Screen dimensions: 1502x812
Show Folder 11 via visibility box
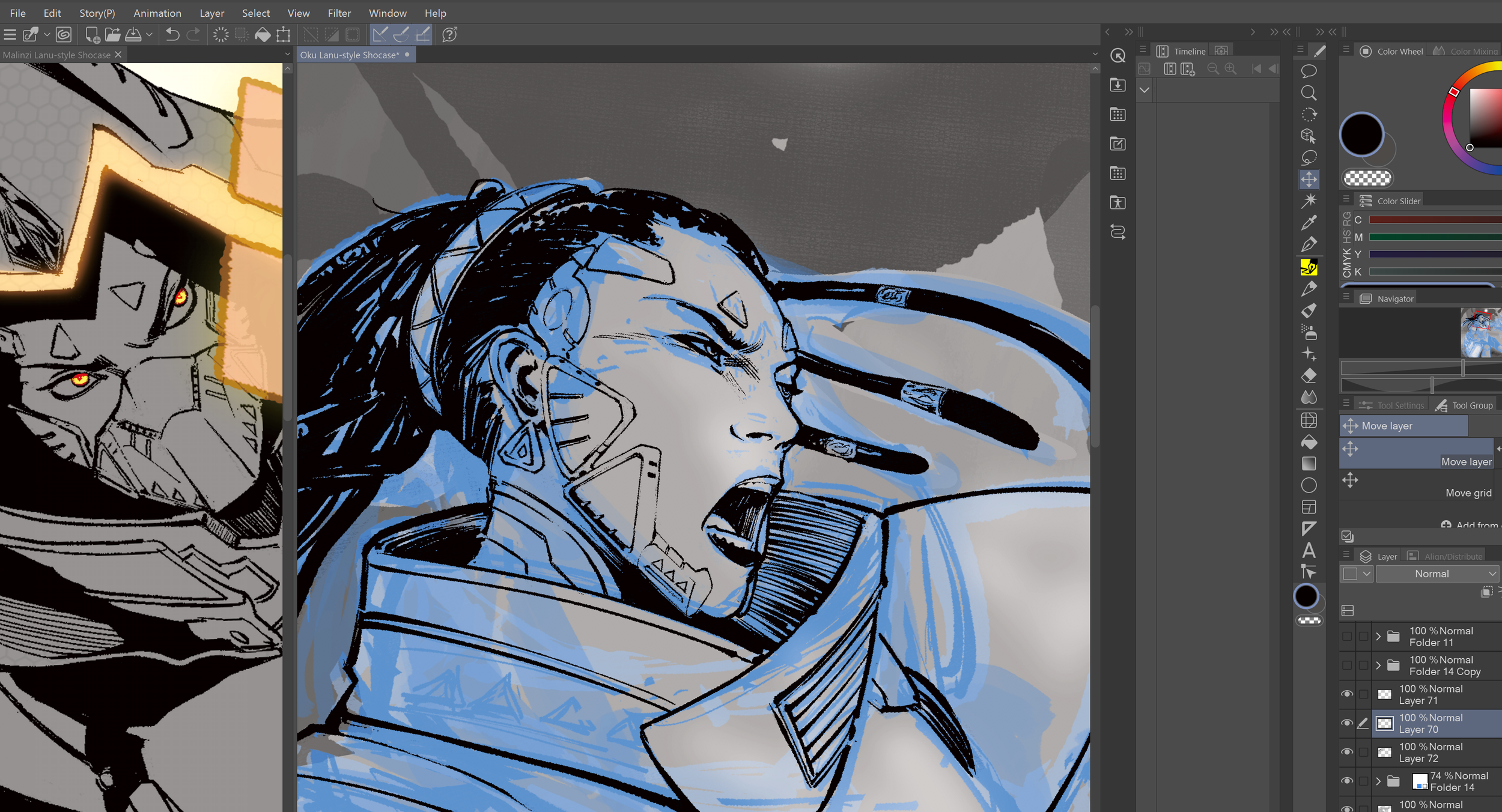1347,637
